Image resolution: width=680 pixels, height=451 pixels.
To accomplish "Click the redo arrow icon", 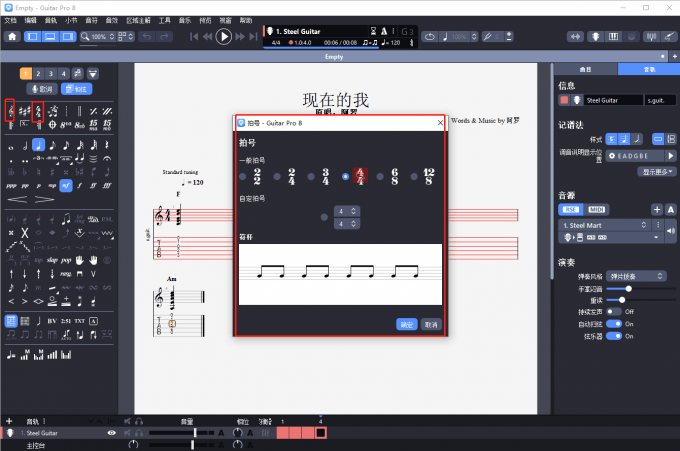I will coord(164,36).
